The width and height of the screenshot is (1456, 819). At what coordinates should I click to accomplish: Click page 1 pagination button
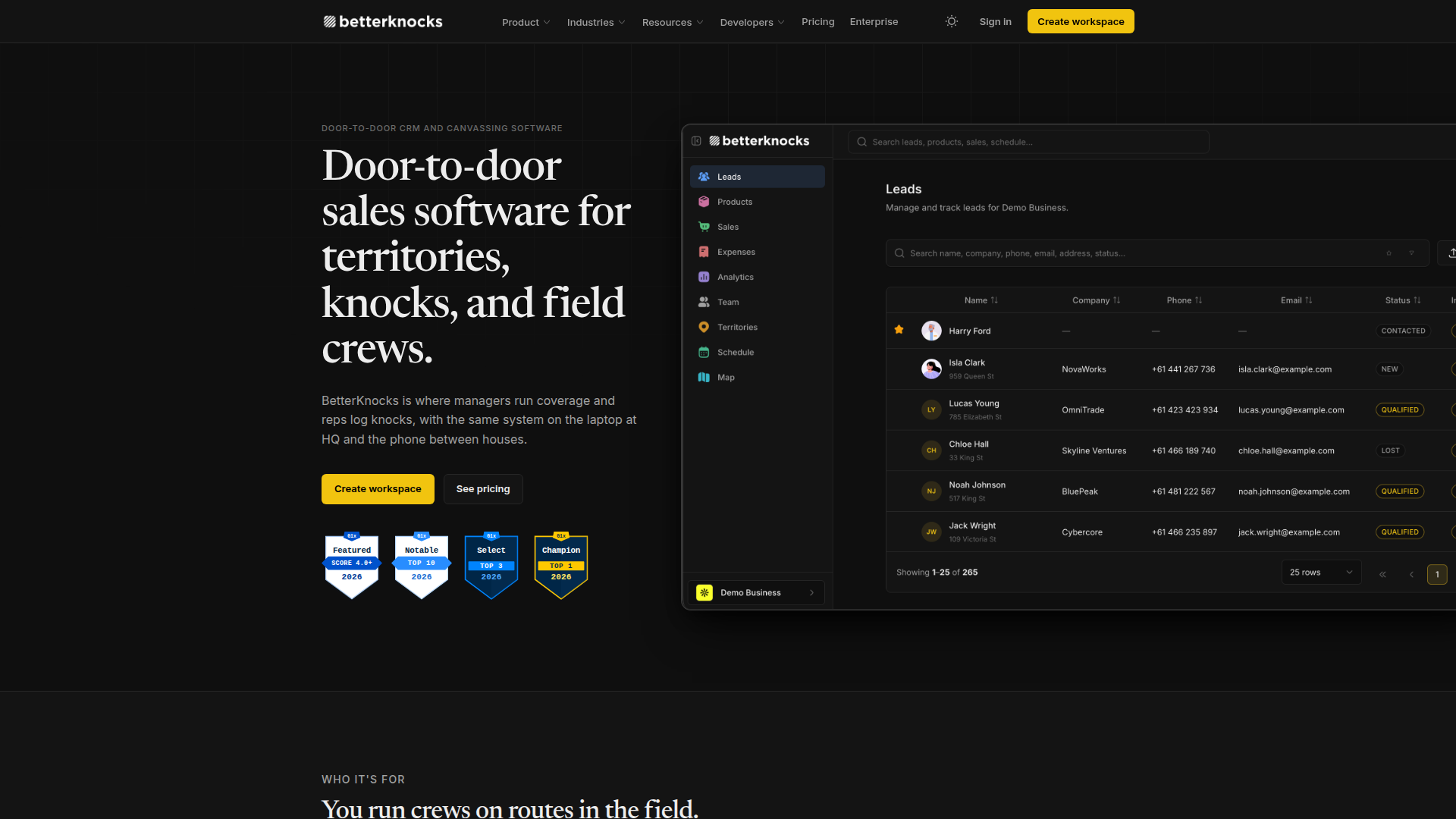click(1437, 574)
